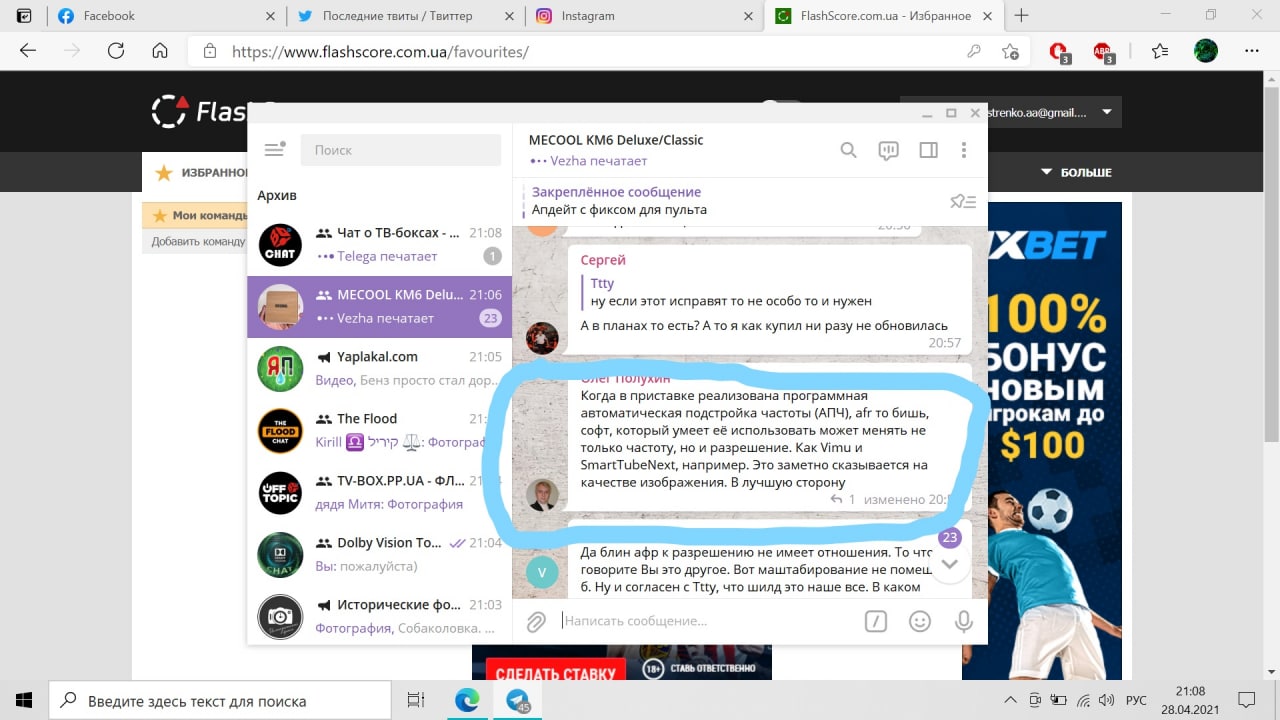Open clock and date in taskbar
Image resolution: width=1280 pixels, height=720 pixels.
click(1190, 700)
